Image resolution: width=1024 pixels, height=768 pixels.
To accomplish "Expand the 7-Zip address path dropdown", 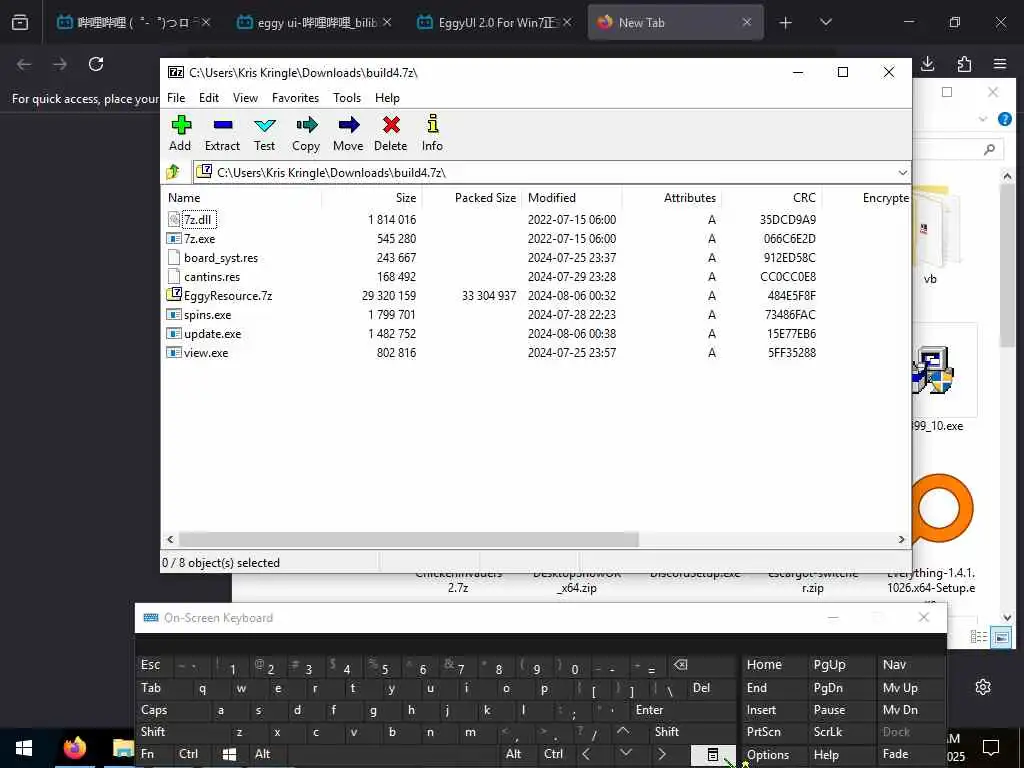I will point(902,172).
